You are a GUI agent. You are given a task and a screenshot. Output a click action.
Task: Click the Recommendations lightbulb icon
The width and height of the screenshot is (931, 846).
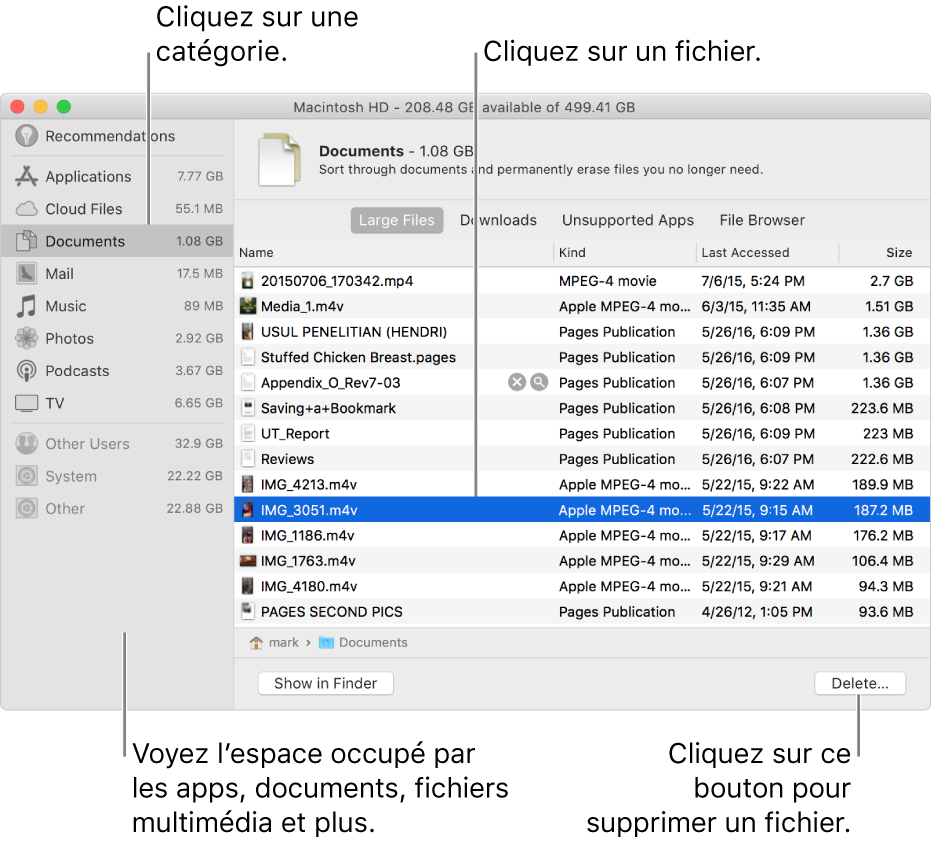click(26, 136)
